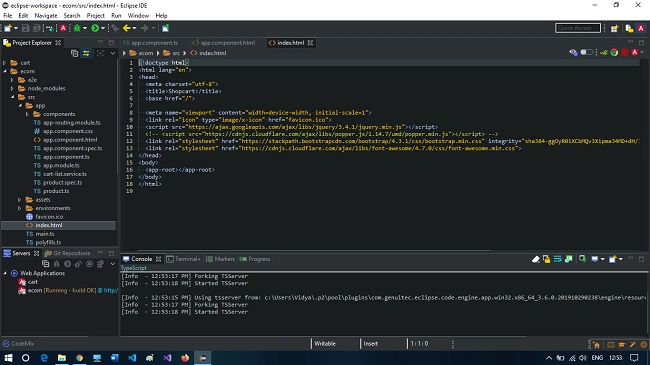Select main.ts file in tree
Viewport: 650px width, 365px height.
(40, 234)
